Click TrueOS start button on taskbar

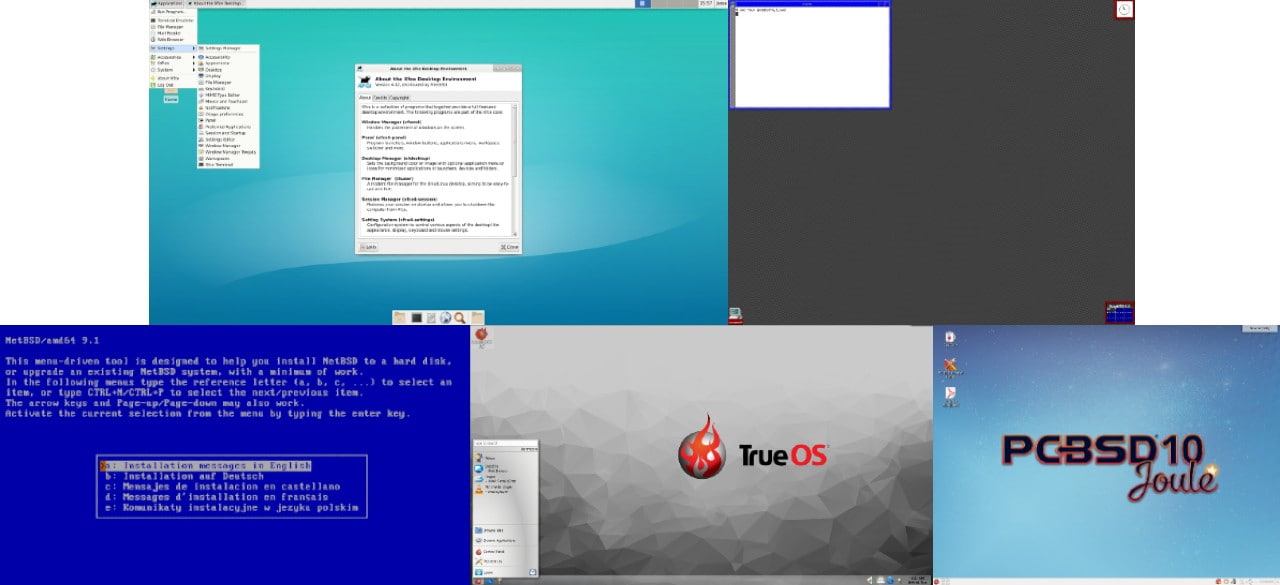[x=478, y=580]
